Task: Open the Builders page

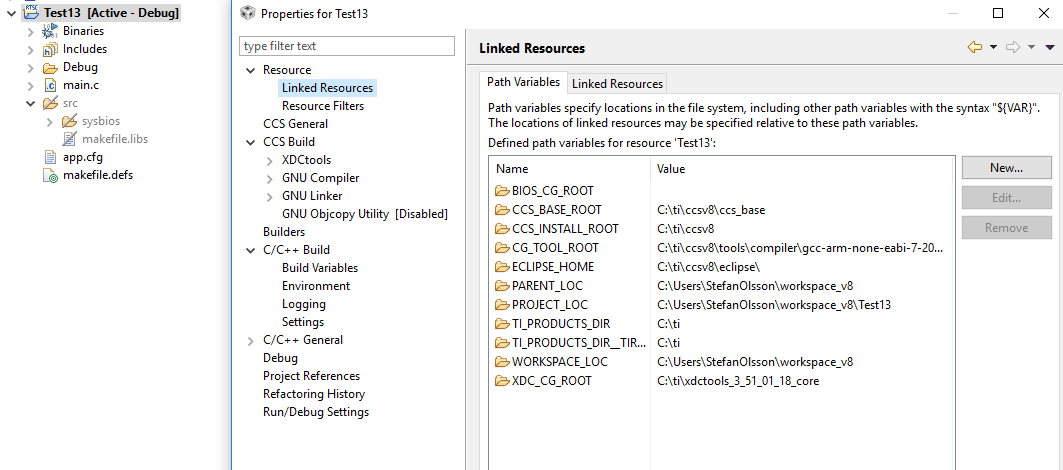Action: click(283, 231)
